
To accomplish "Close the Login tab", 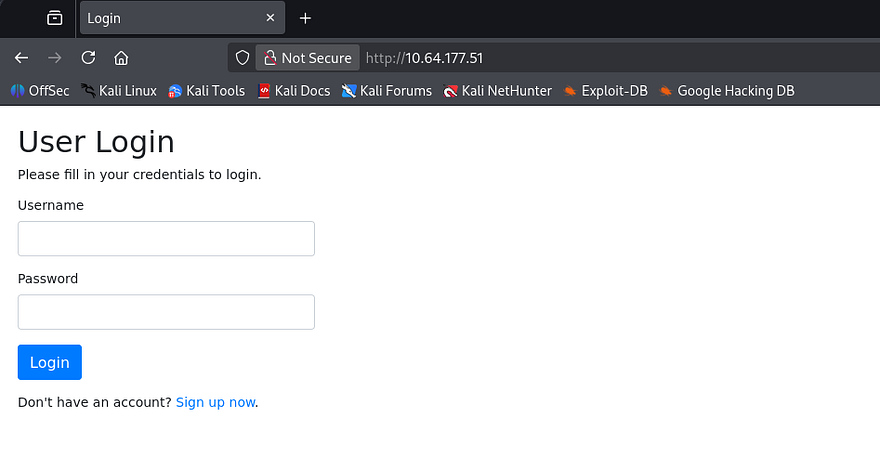I will click(x=270, y=18).
